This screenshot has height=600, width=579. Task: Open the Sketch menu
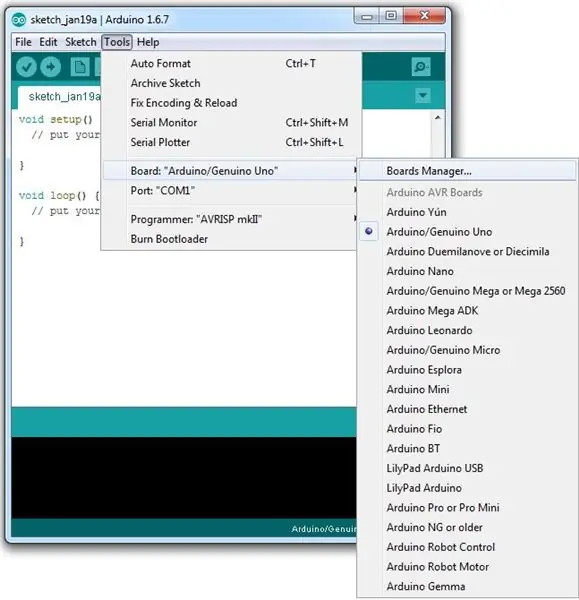[80, 42]
